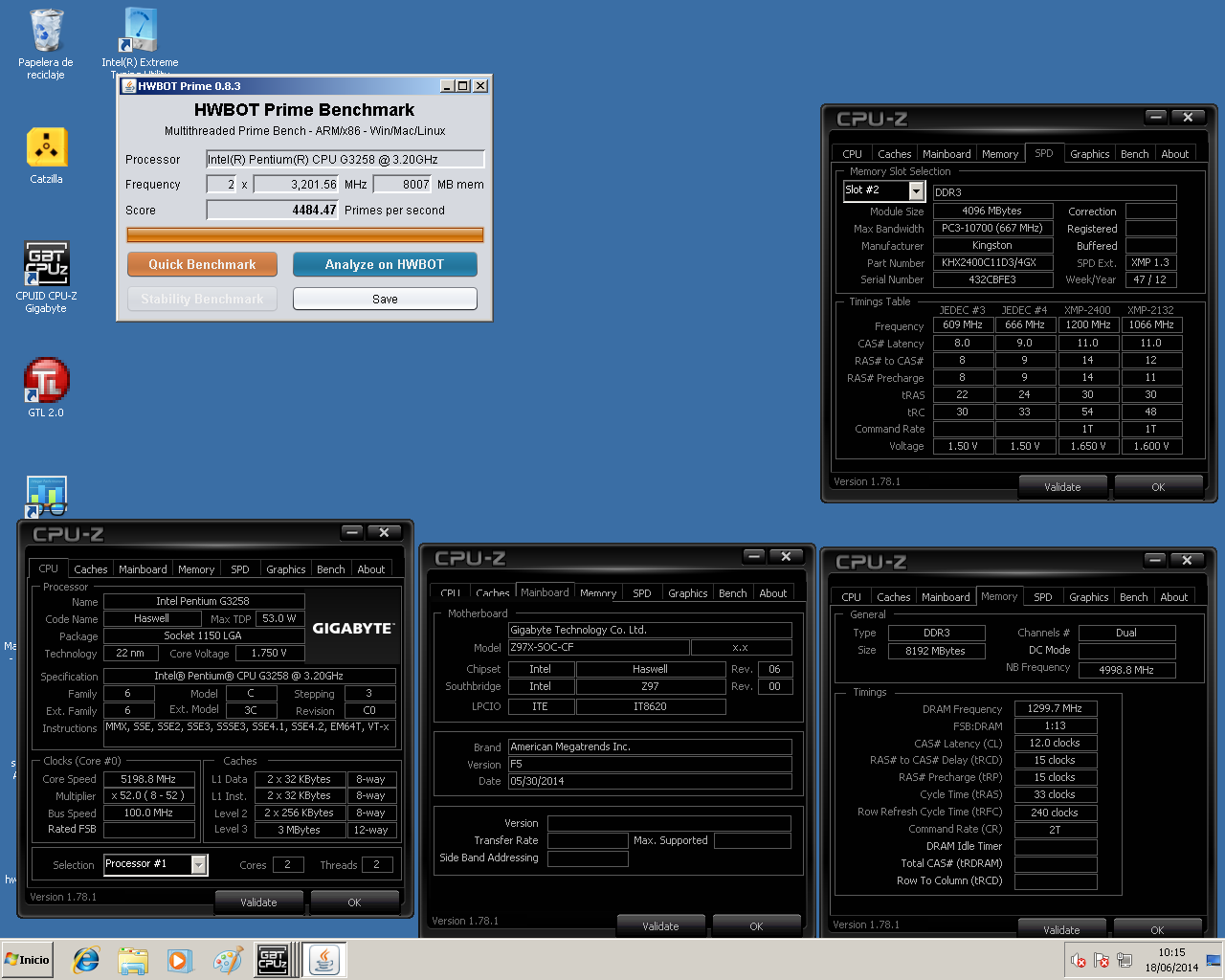Image resolution: width=1225 pixels, height=980 pixels.
Task: Click OK in Mainboard CPU-Z window
Action: [756, 926]
